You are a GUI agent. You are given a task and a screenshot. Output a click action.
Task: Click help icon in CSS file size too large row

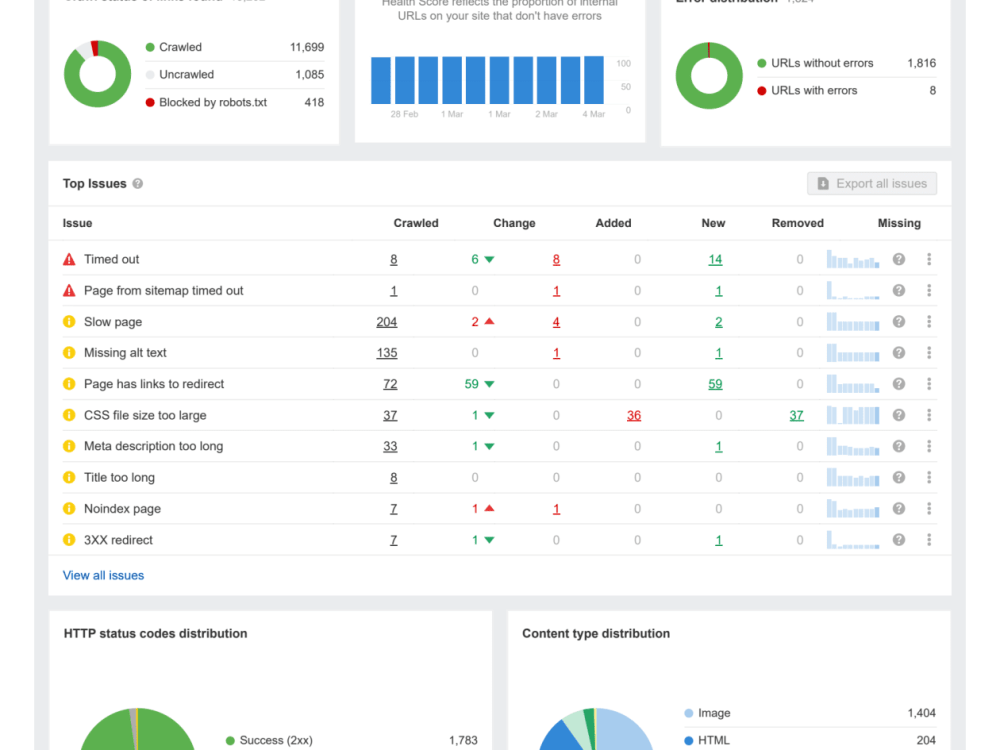(x=899, y=415)
